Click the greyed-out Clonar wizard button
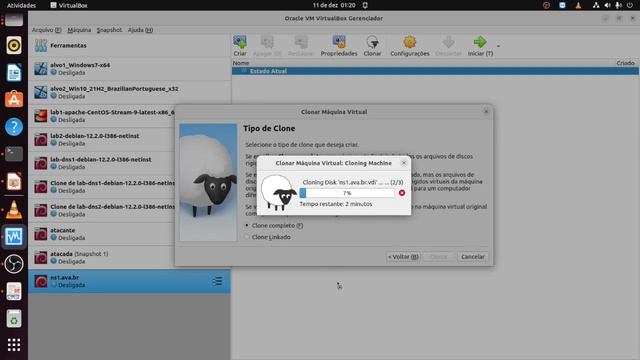640x360 pixels. [439, 257]
